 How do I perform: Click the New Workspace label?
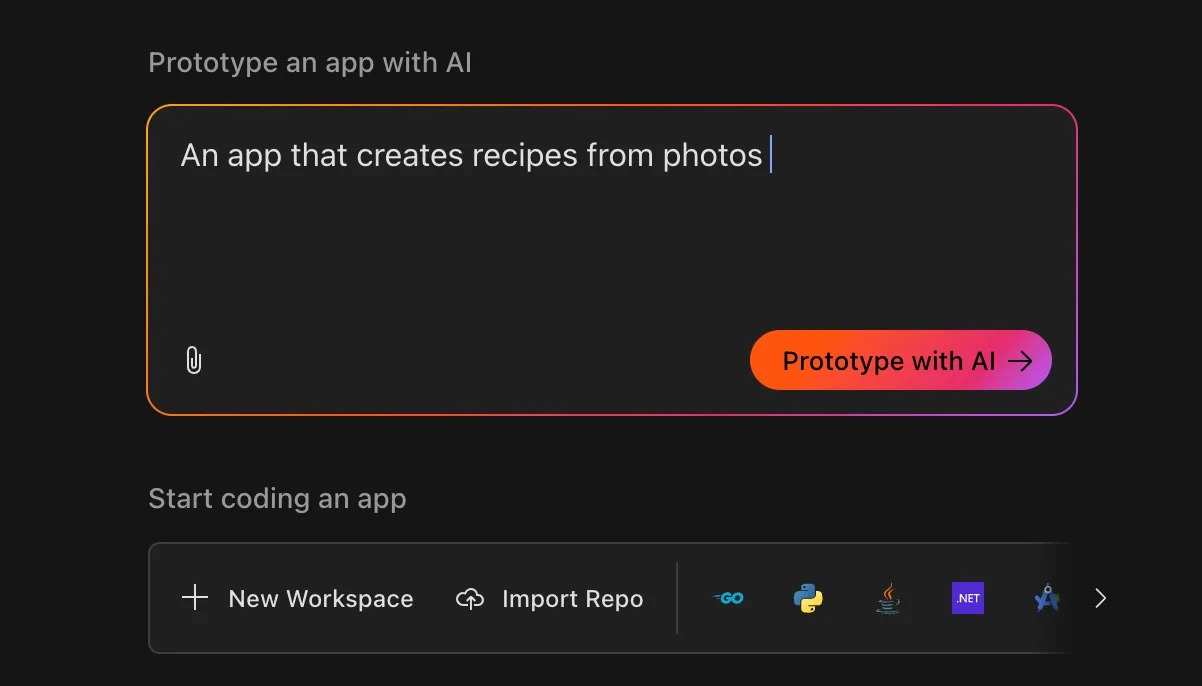coord(320,599)
